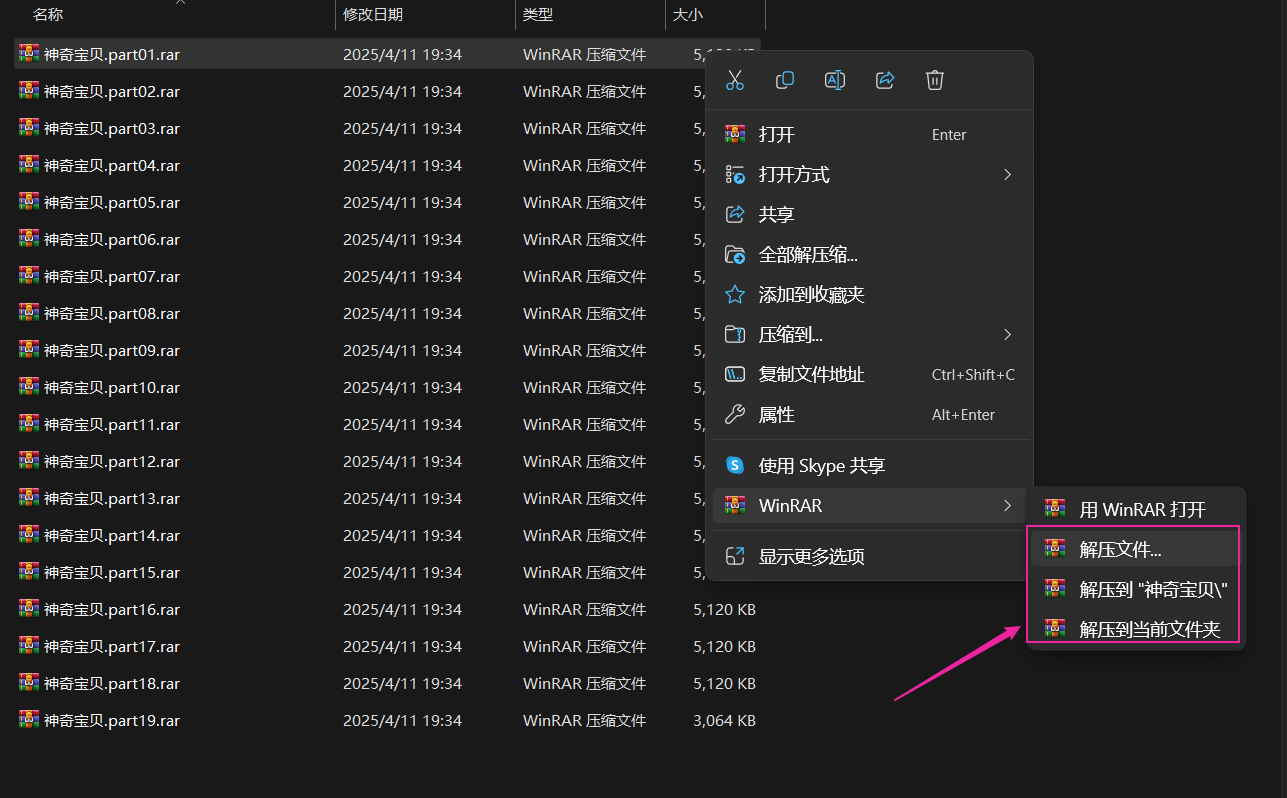Click 显示更多选项 menu entry

811,557
